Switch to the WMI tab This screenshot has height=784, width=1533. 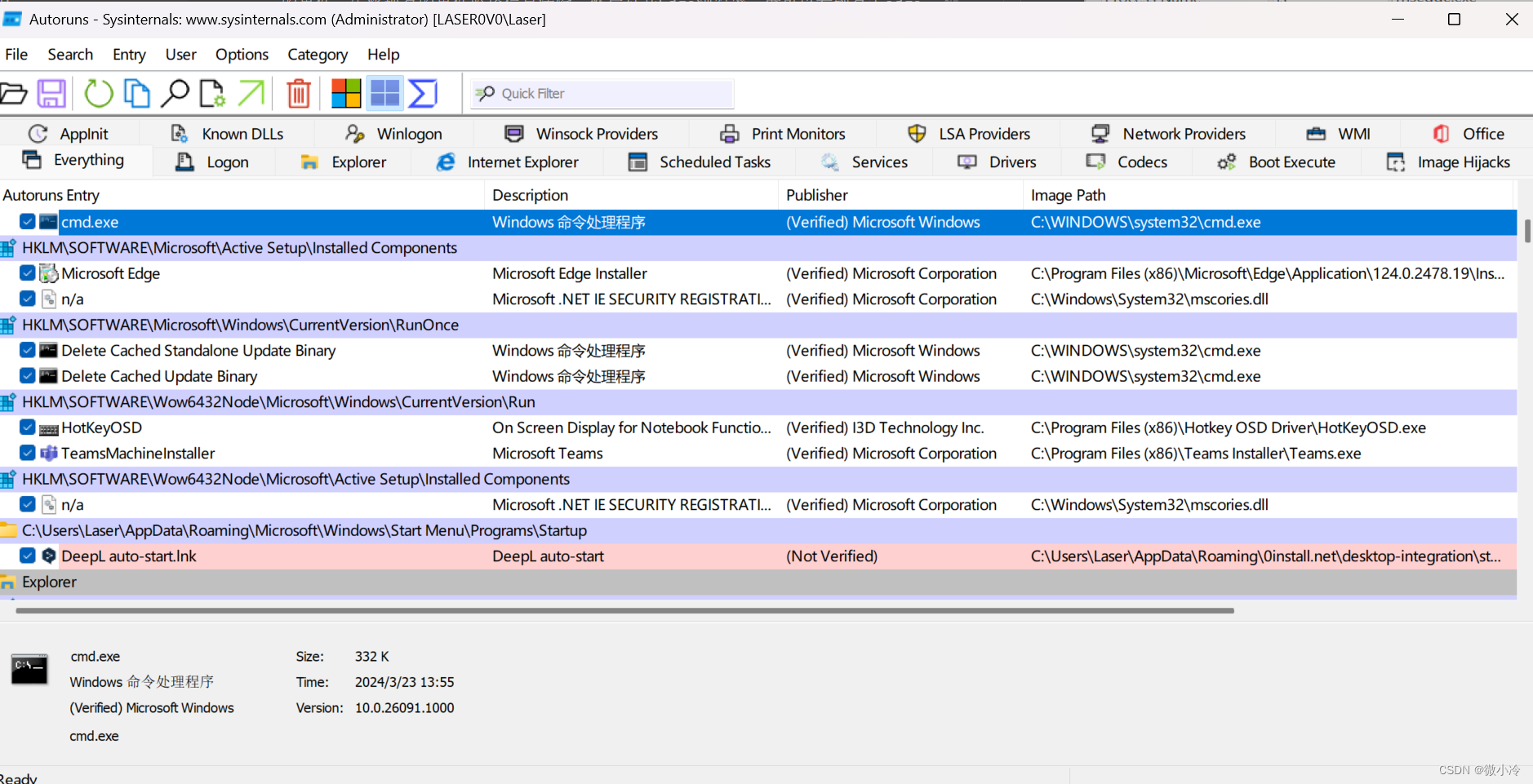1339,134
